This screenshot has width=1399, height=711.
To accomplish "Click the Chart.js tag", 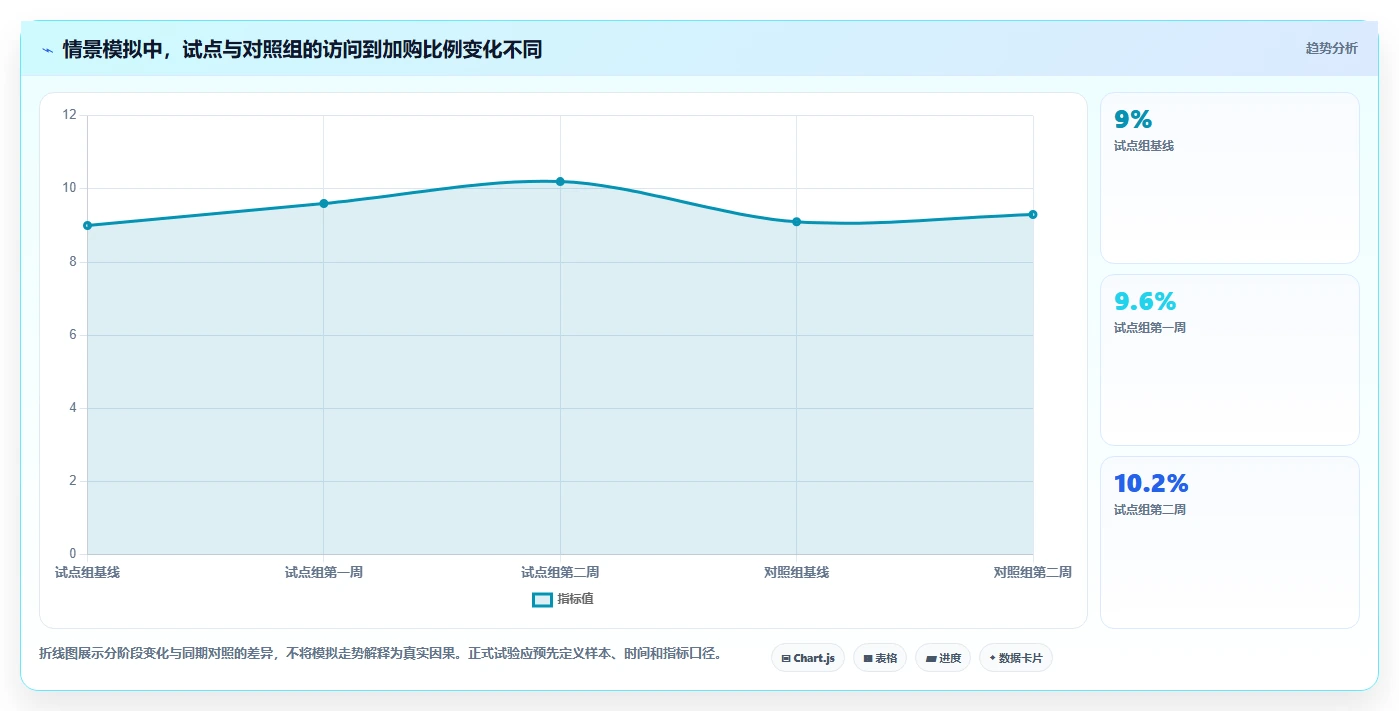I will pos(808,658).
